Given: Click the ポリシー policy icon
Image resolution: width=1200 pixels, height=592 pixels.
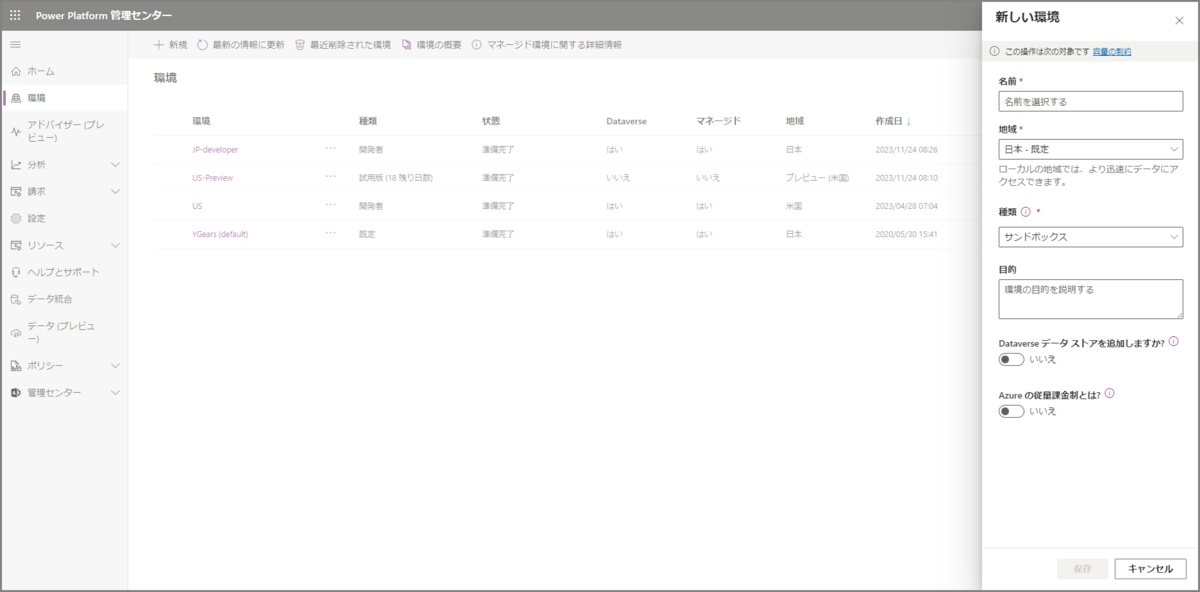Looking at the screenshot, I should pyautogui.click(x=16, y=366).
